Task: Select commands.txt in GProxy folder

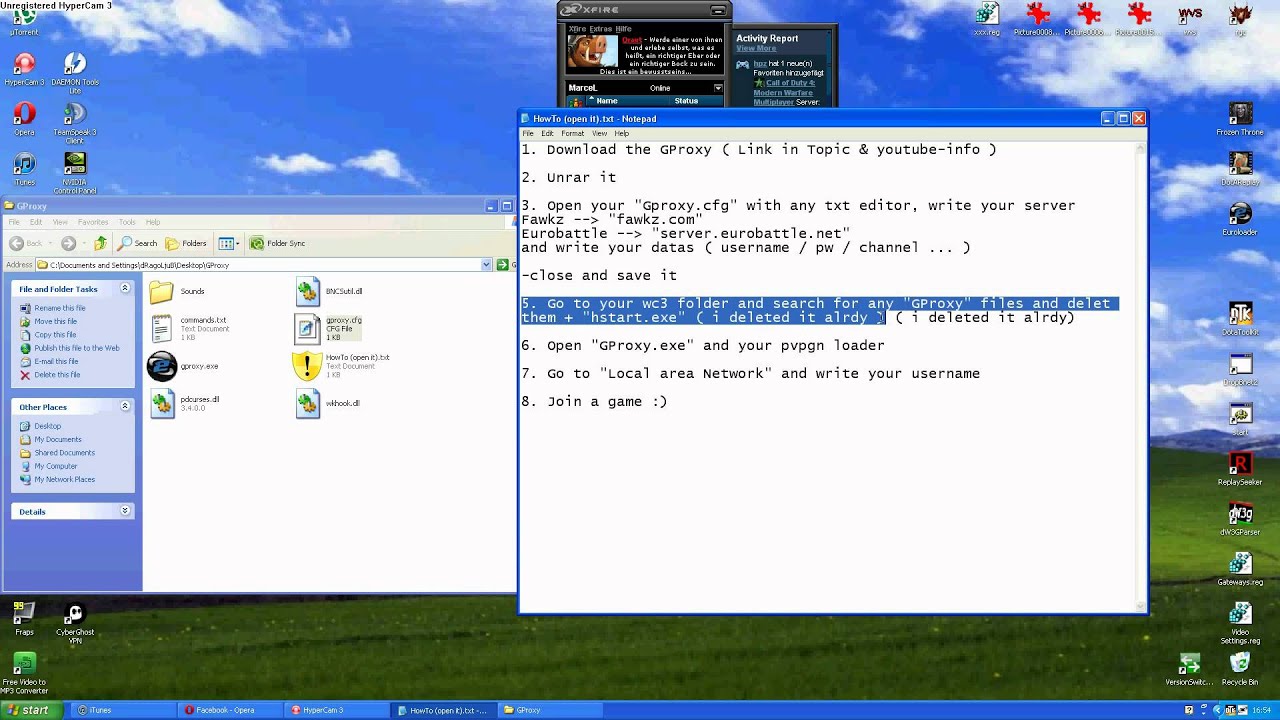Action: (x=190, y=328)
